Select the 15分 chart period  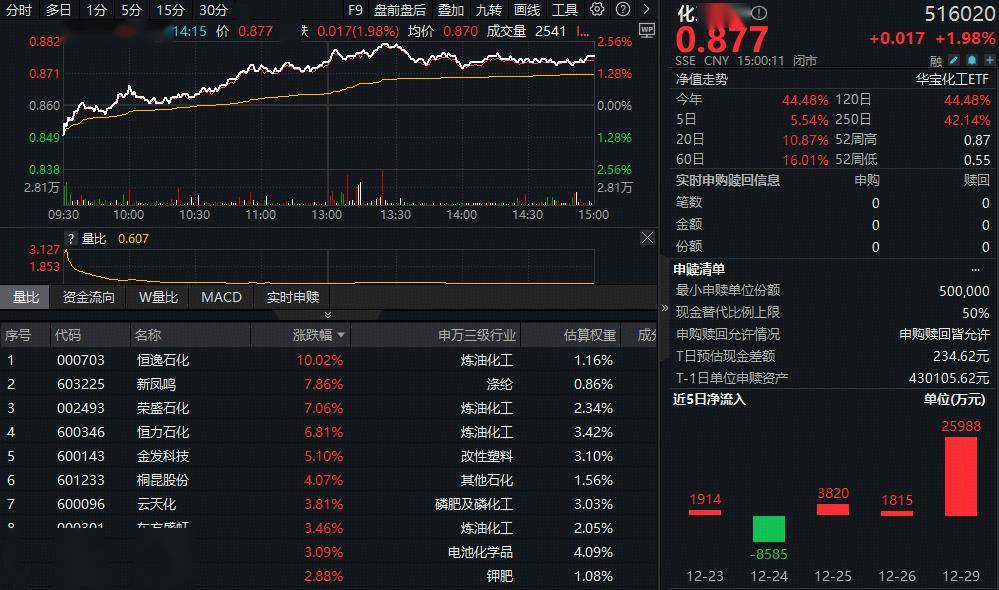tap(171, 10)
